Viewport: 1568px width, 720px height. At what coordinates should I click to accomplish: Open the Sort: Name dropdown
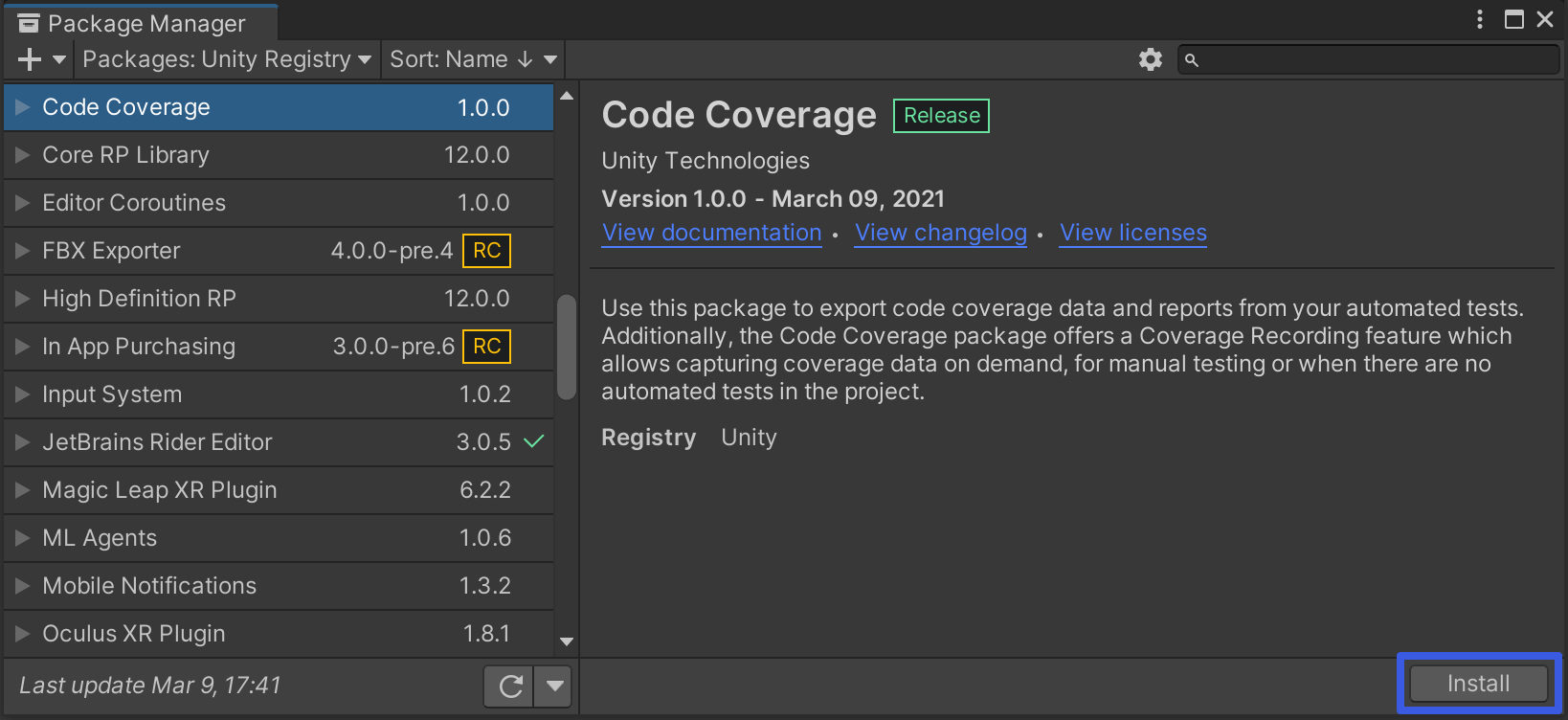(473, 59)
